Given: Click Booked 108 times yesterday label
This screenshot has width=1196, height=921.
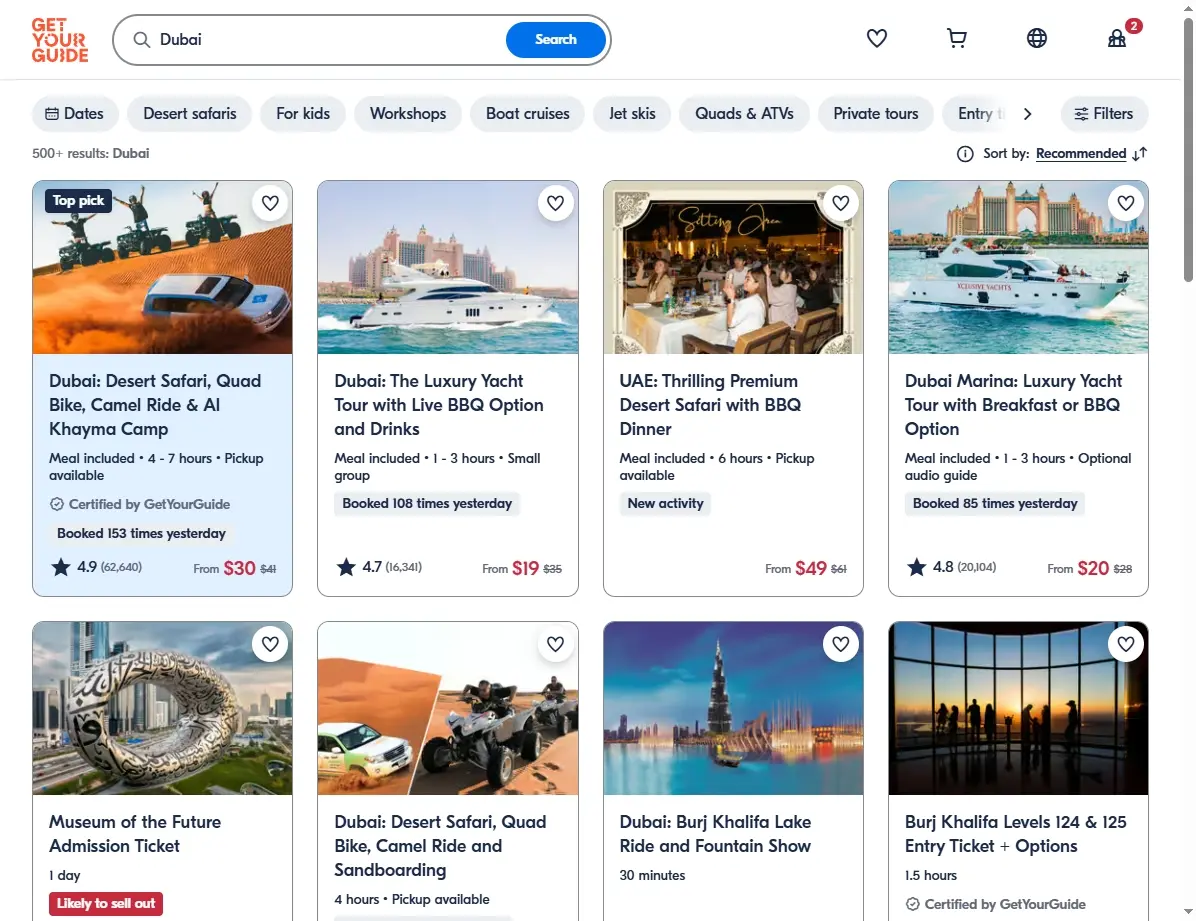Looking at the screenshot, I should (427, 504).
